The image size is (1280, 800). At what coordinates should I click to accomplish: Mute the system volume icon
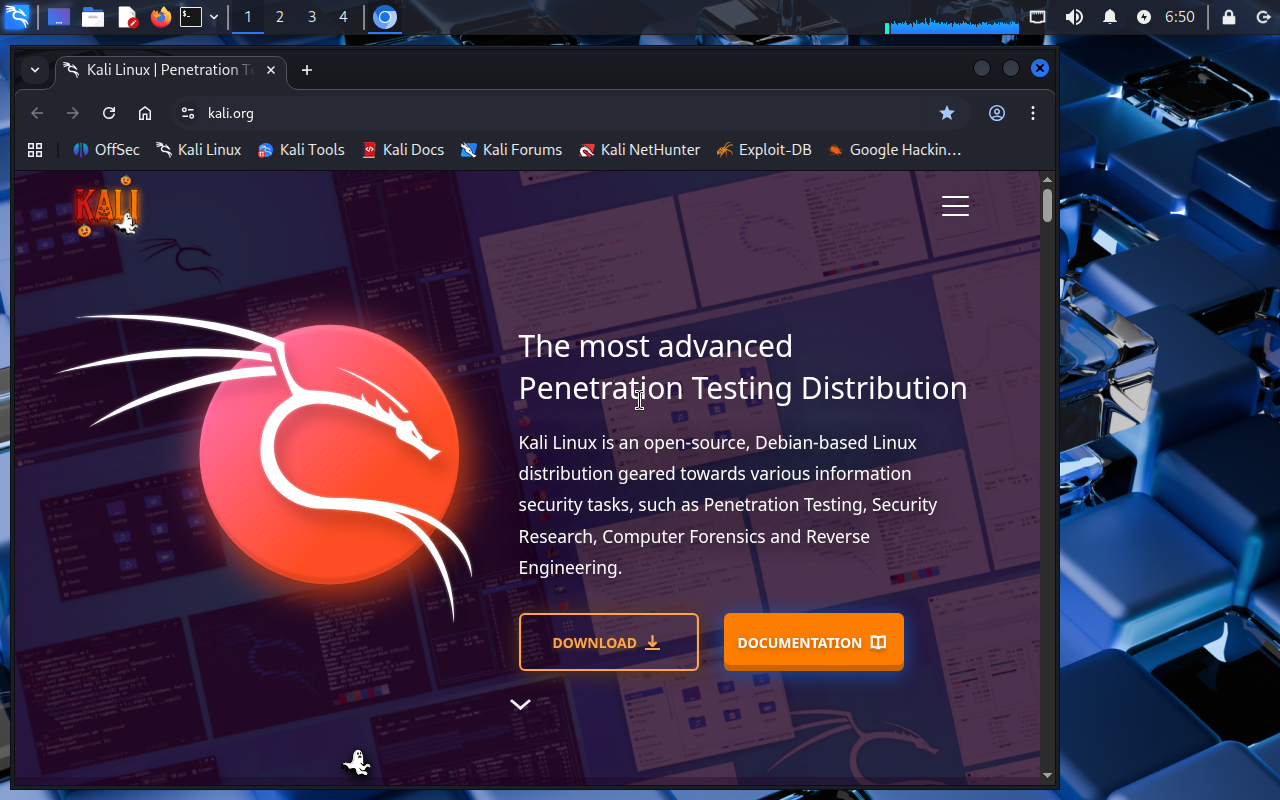[x=1074, y=17]
